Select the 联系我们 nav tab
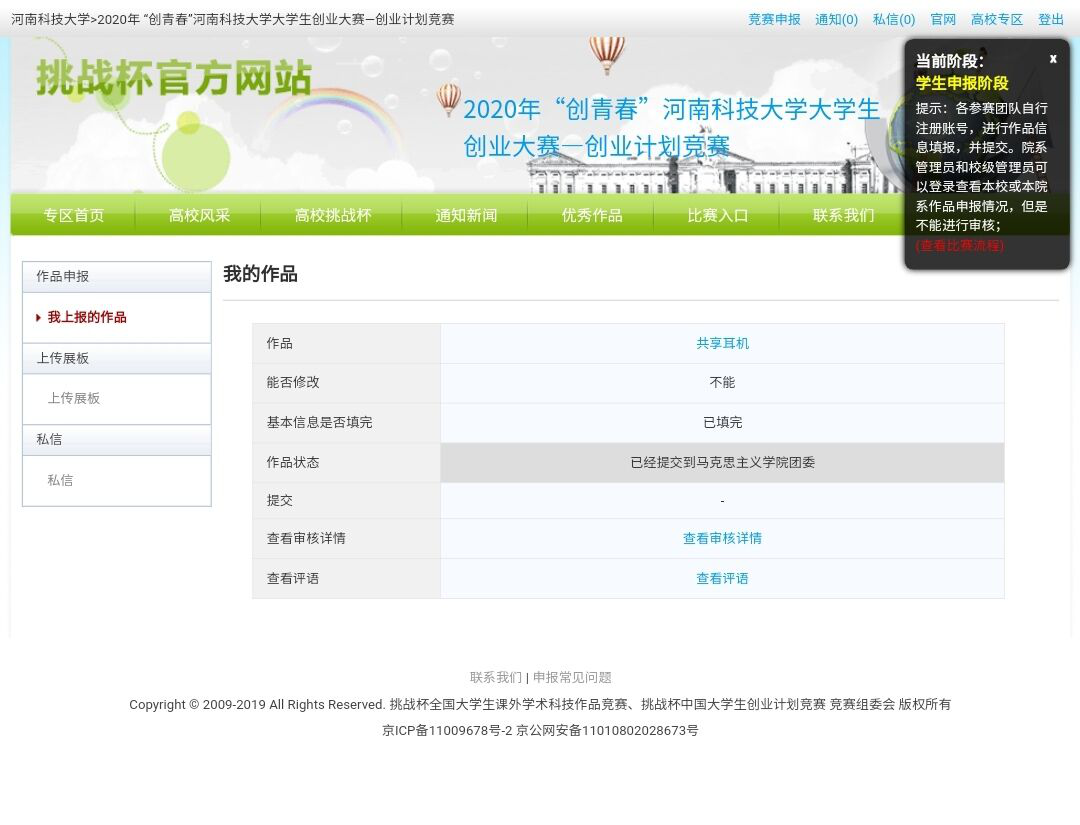This screenshot has height=825, width=1080. [x=843, y=216]
